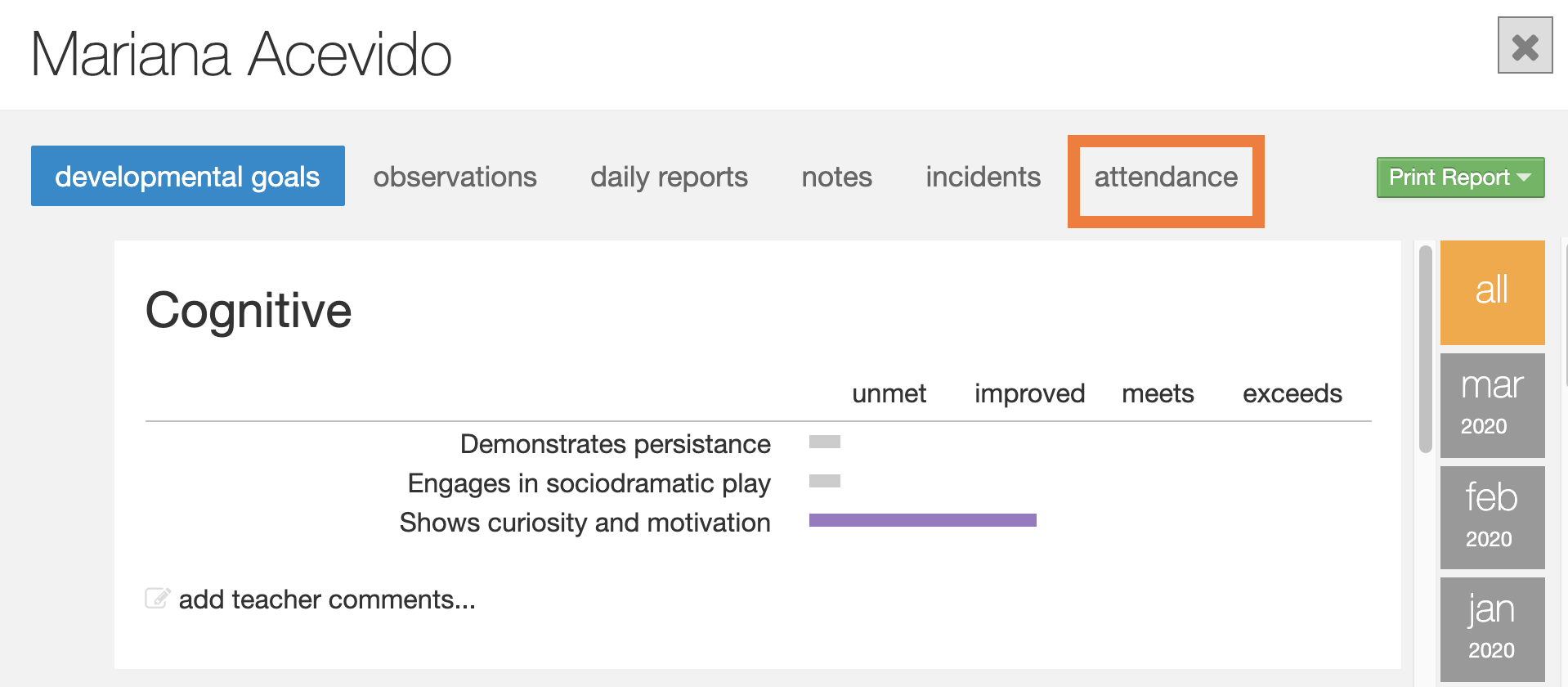
Task: View the incidents tab
Action: 983,177
